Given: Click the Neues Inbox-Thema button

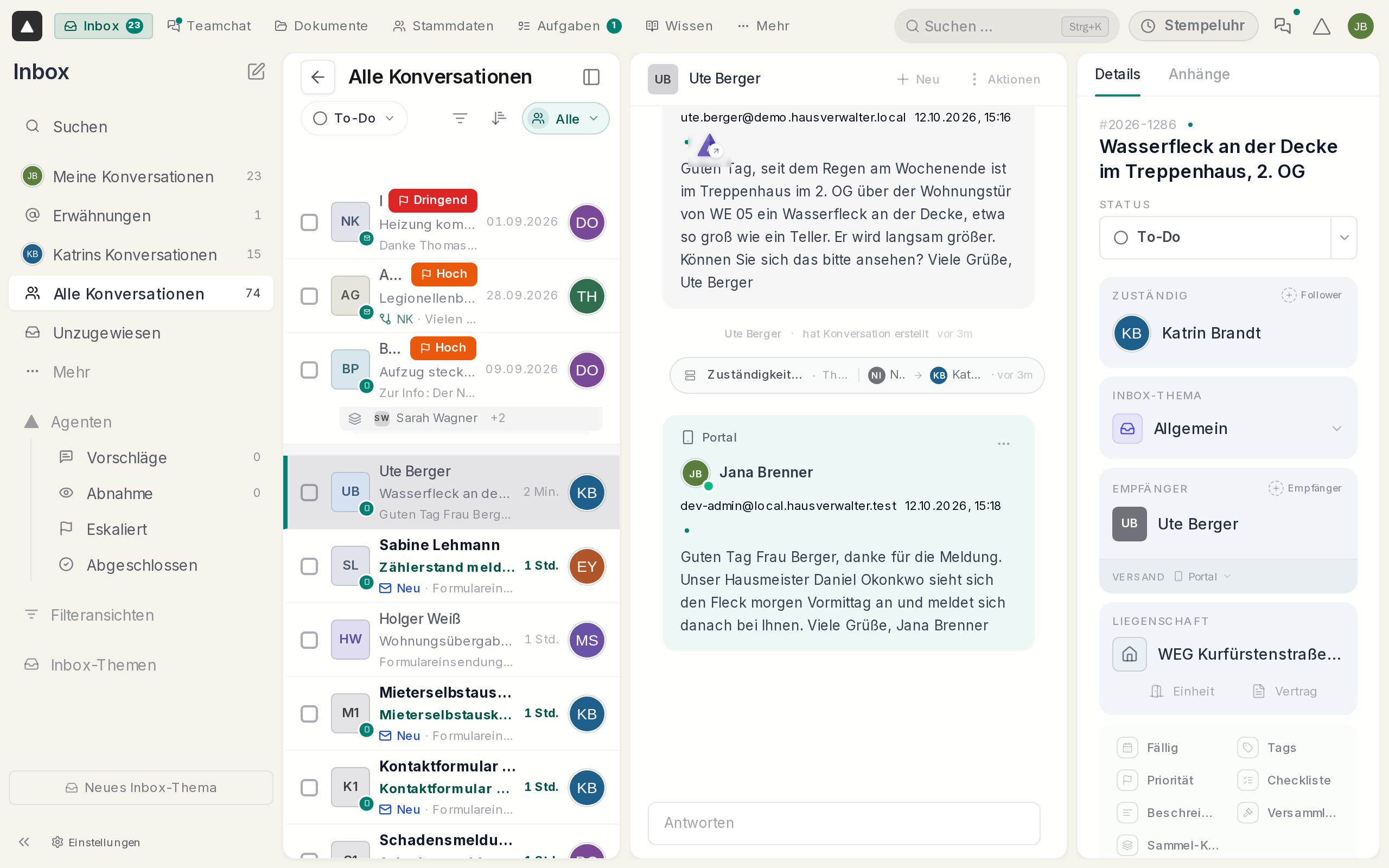Looking at the screenshot, I should [141, 788].
